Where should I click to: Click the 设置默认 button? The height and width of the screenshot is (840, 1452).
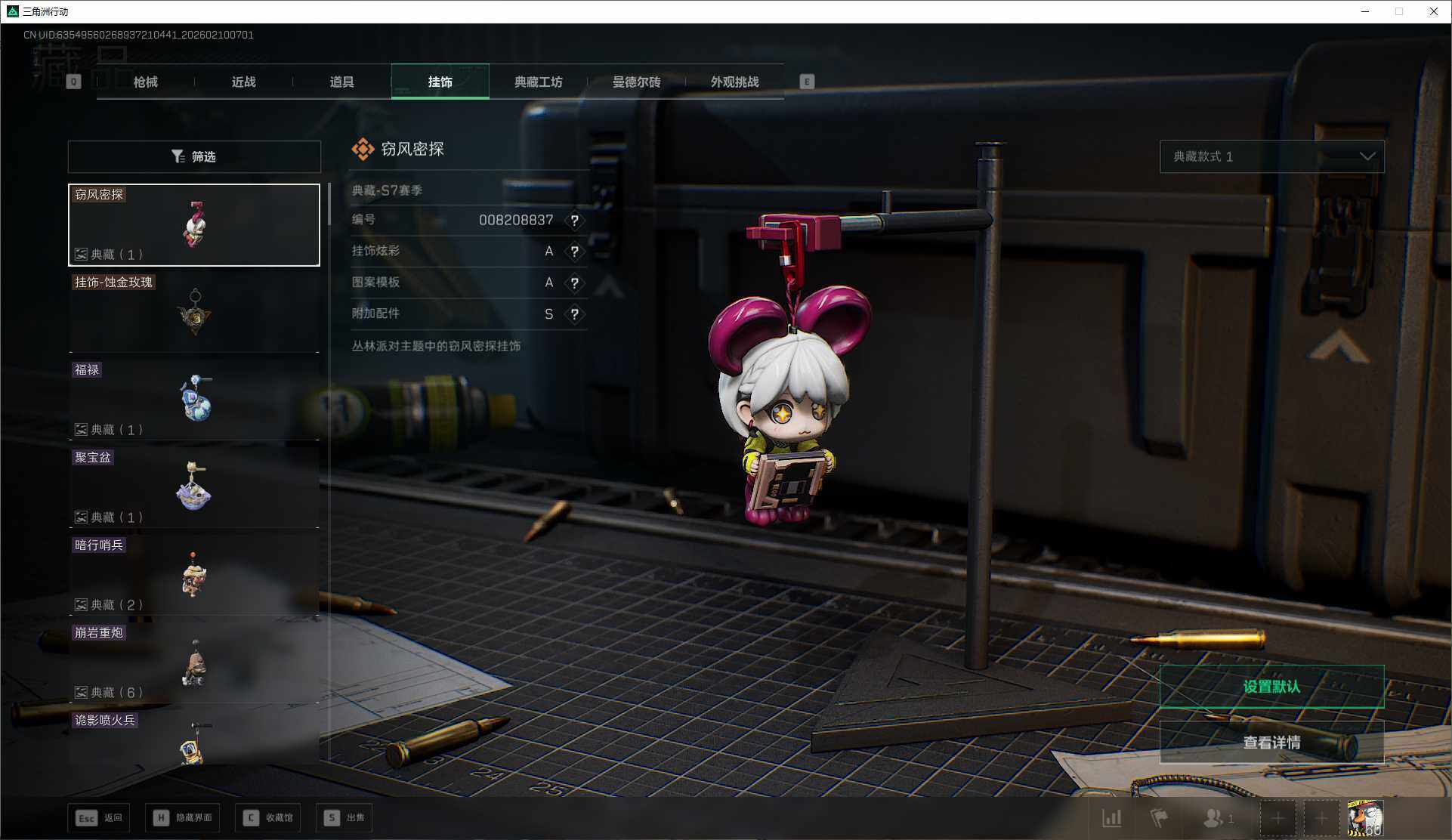[x=1271, y=687]
